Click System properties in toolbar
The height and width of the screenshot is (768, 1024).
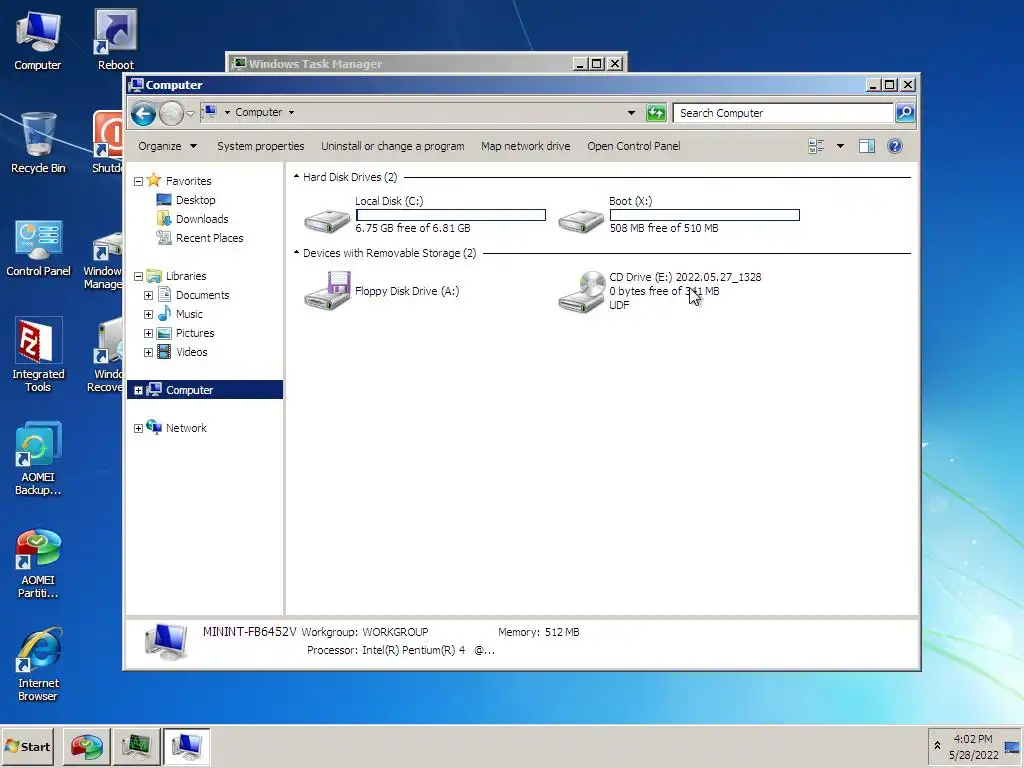[x=261, y=146]
